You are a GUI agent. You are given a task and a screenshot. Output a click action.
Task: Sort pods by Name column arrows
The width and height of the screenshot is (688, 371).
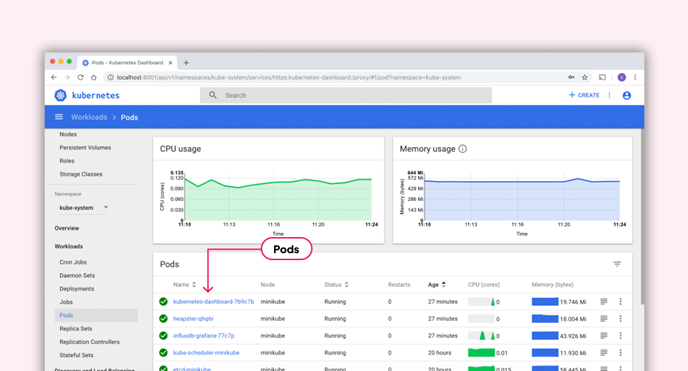[194, 285]
